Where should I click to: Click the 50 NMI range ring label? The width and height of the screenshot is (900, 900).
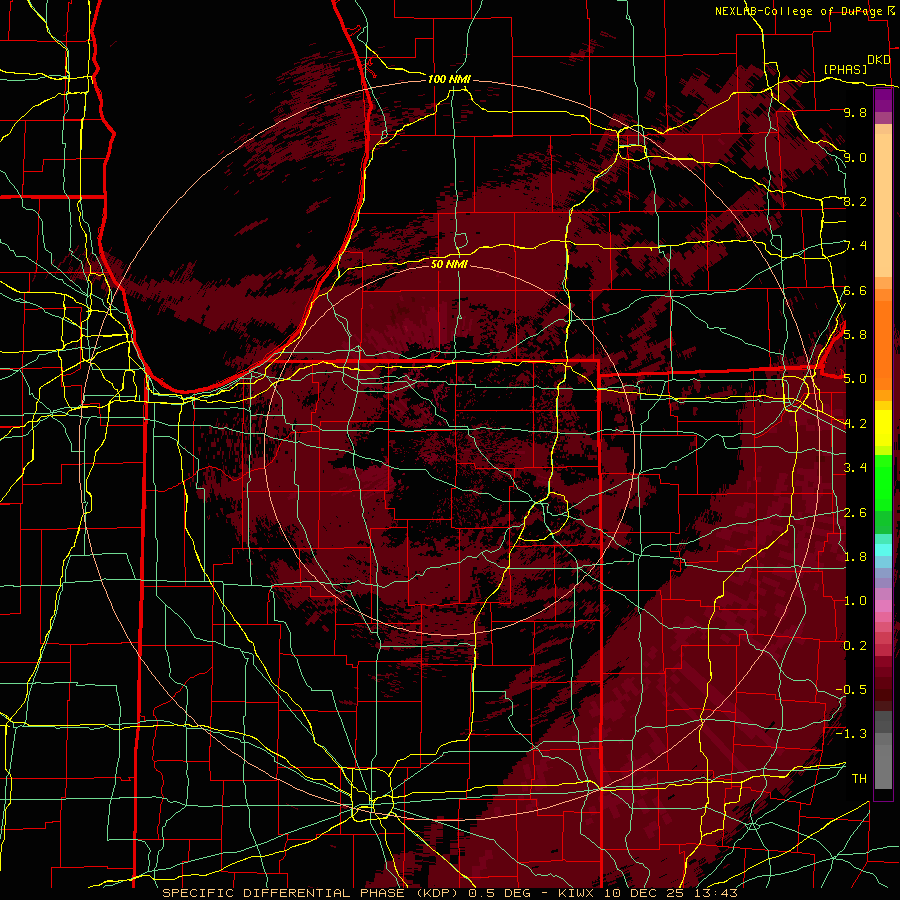(449, 264)
